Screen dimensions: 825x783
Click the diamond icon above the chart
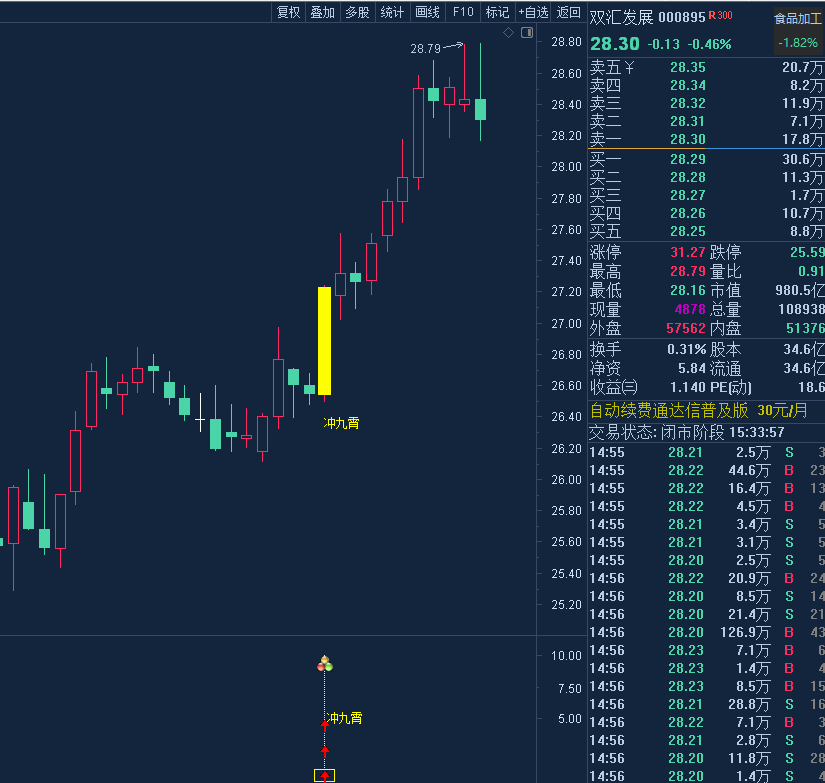click(x=508, y=33)
